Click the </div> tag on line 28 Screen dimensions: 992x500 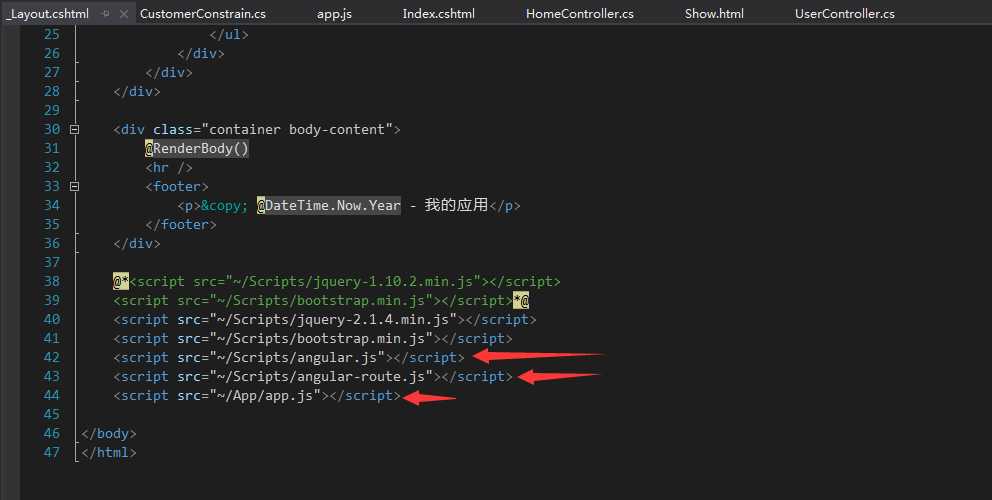tap(137, 91)
